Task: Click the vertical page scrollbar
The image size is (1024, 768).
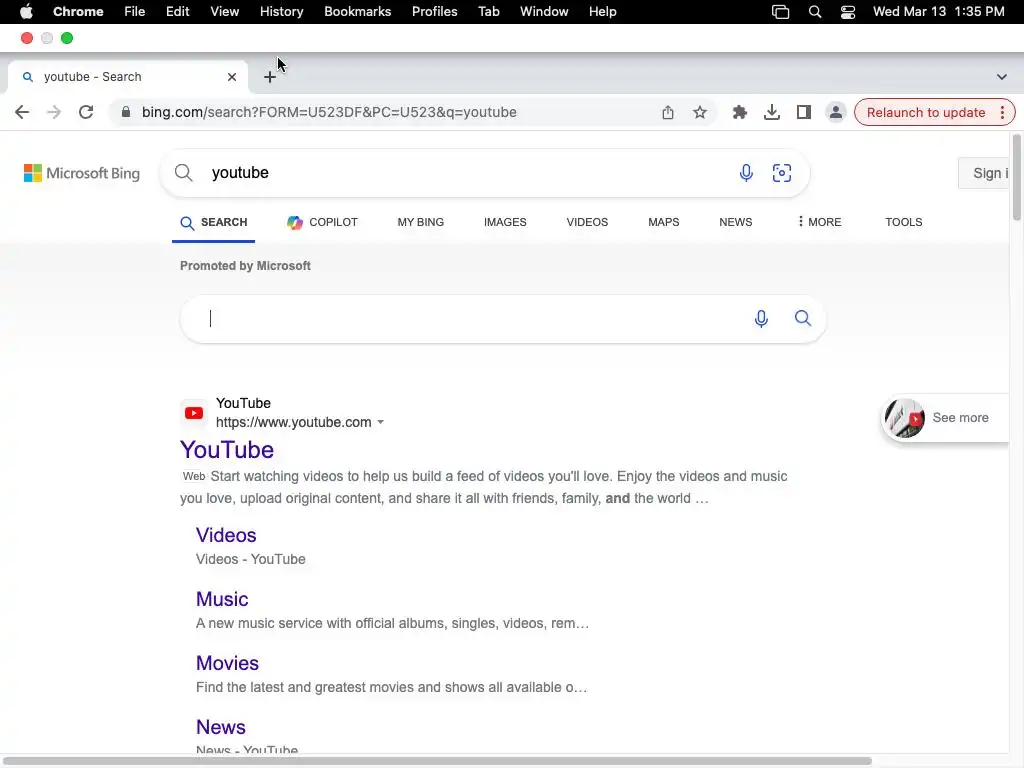Action: click(1016, 178)
